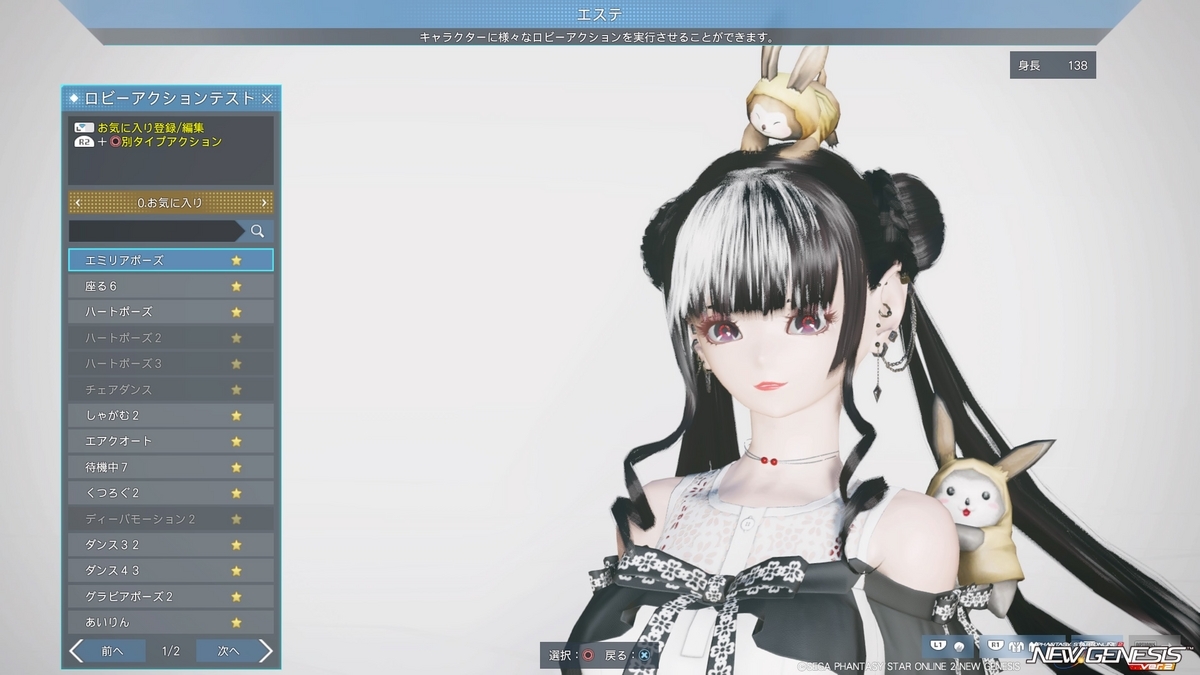Click the magnifier search icon

[x=258, y=231]
